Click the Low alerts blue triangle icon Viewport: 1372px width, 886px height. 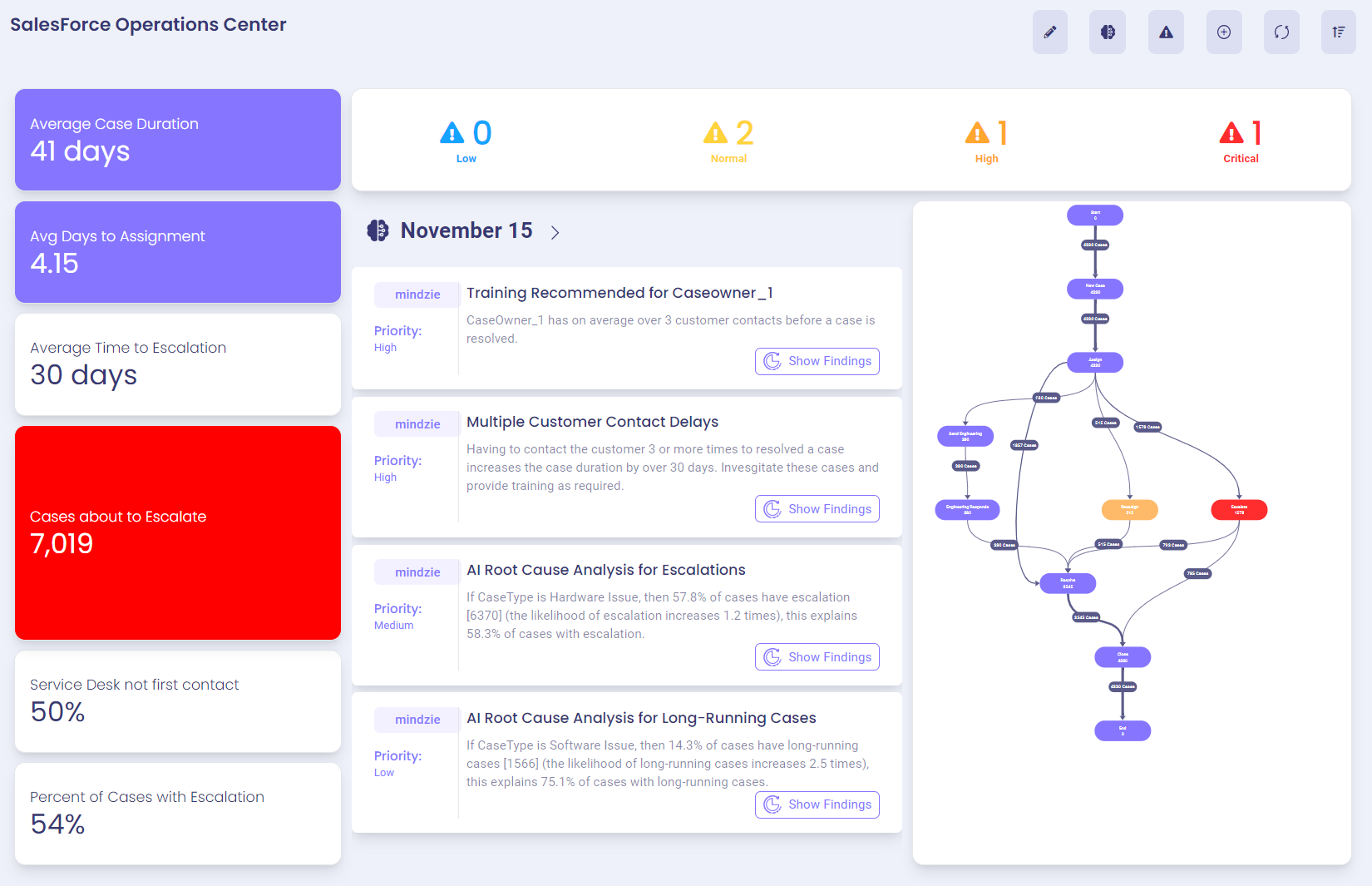click(x=452, y=132)
